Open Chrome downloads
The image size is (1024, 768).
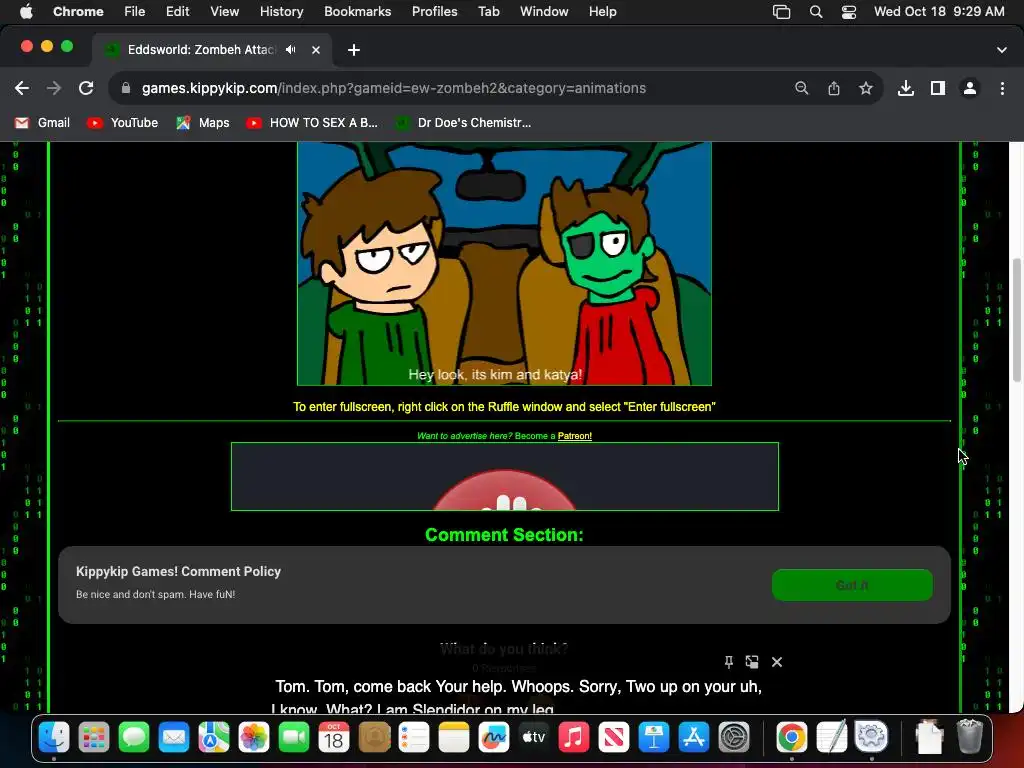pos(905,88)
